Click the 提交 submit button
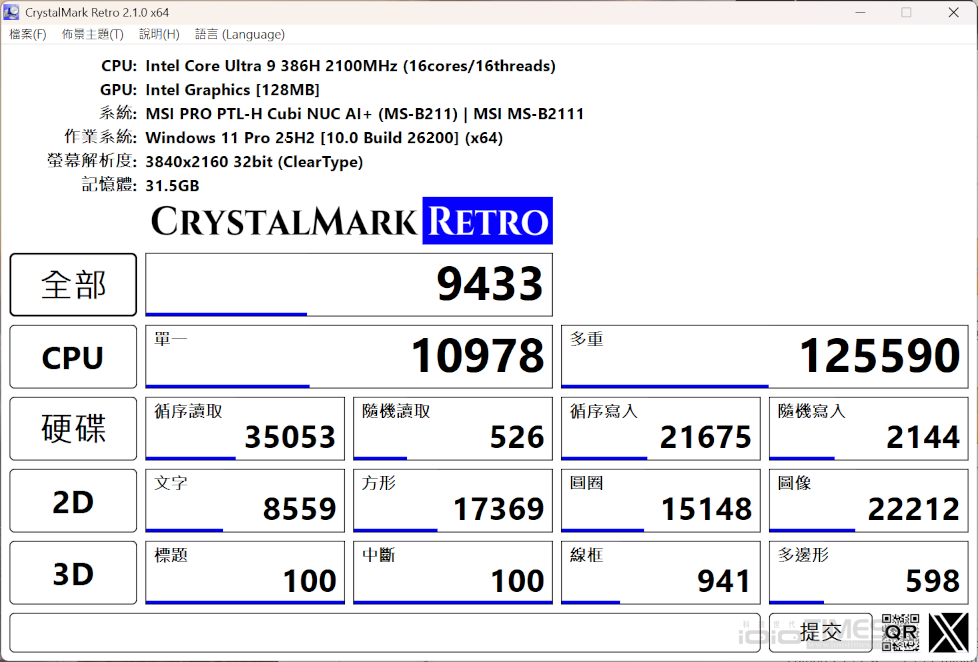The width and height of the screenshot is (978, 662). coord(820,633)
